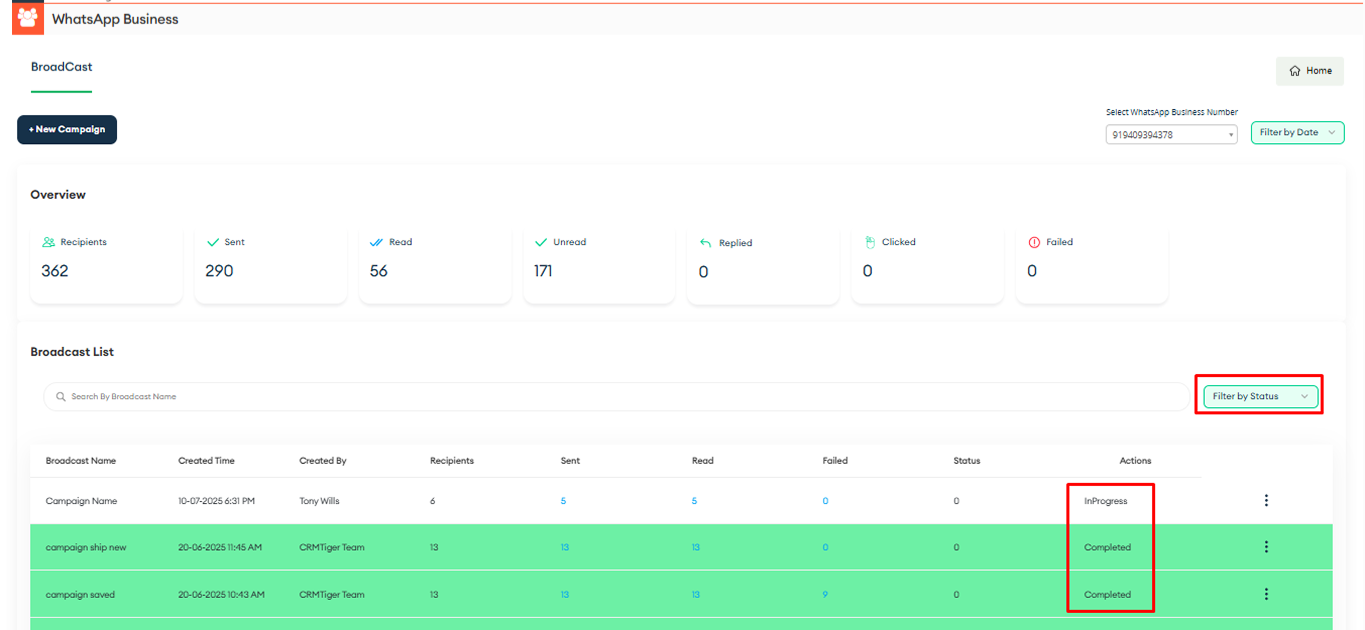Viewport: 1365px width, 630px height.
Task: Click the Recipients people icon in Overview
Action: click(x=48, y=242)
